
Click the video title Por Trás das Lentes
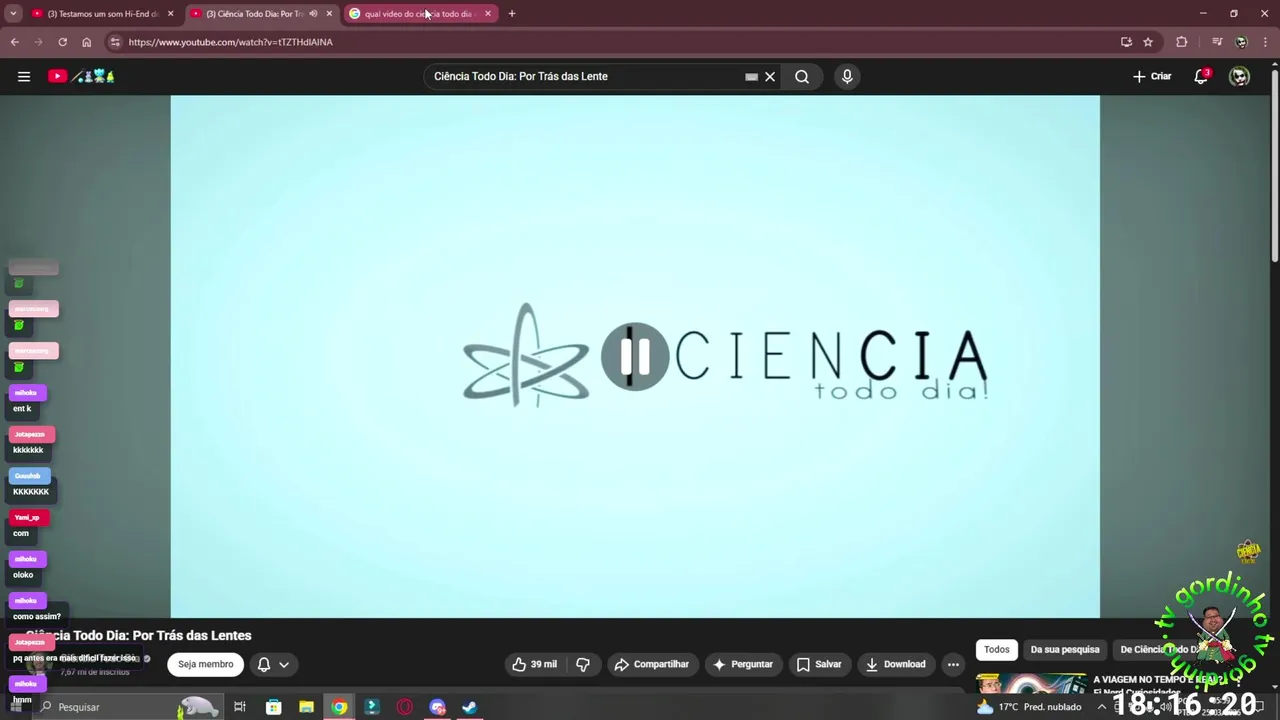[140, 635]
